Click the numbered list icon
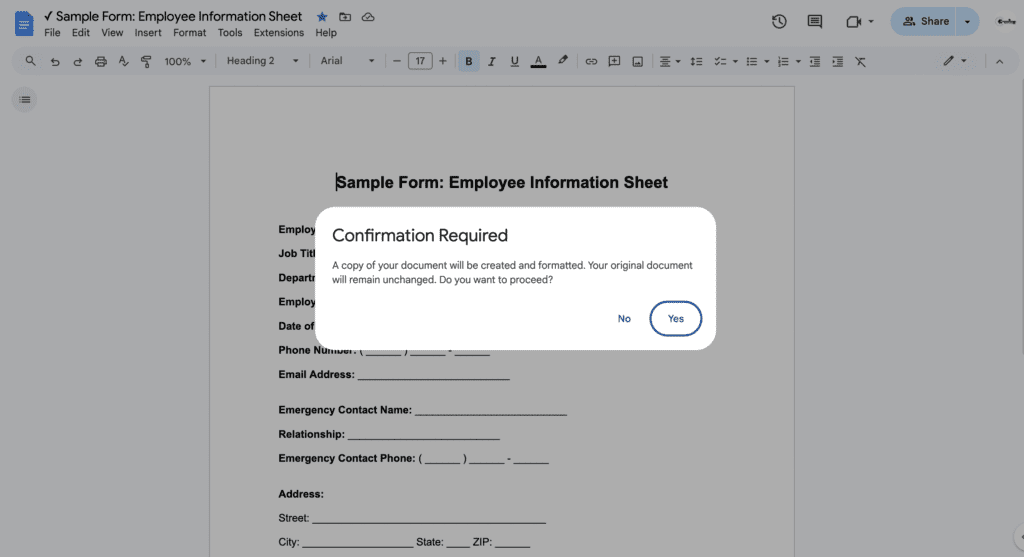This screenshot has width=1024, height=557. click(783, 61)
